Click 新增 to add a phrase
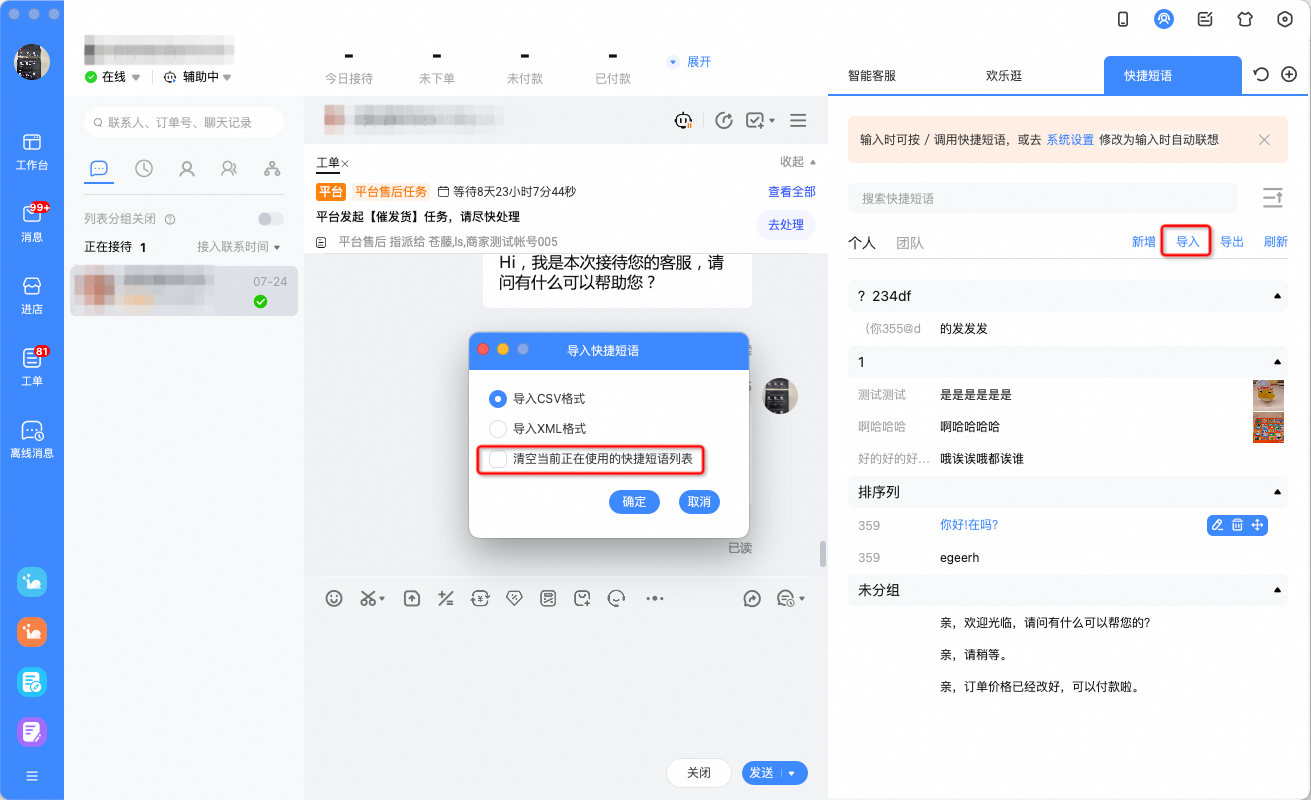 point(1144,242)
